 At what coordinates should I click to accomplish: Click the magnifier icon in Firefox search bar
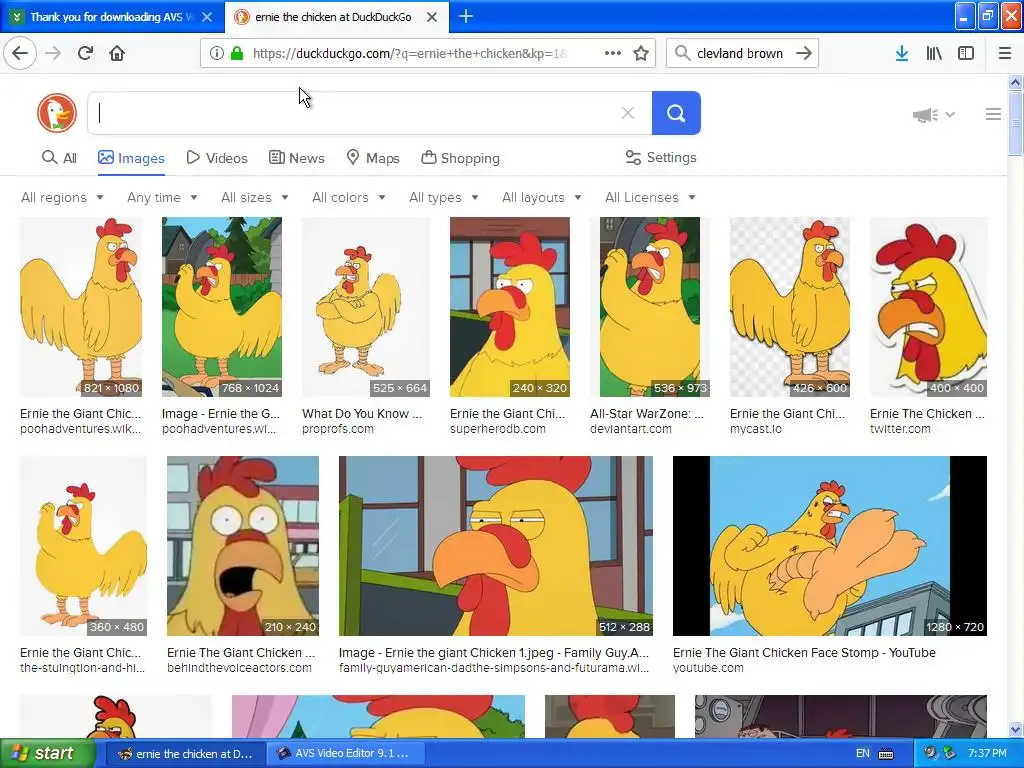(x=682, y=53)
